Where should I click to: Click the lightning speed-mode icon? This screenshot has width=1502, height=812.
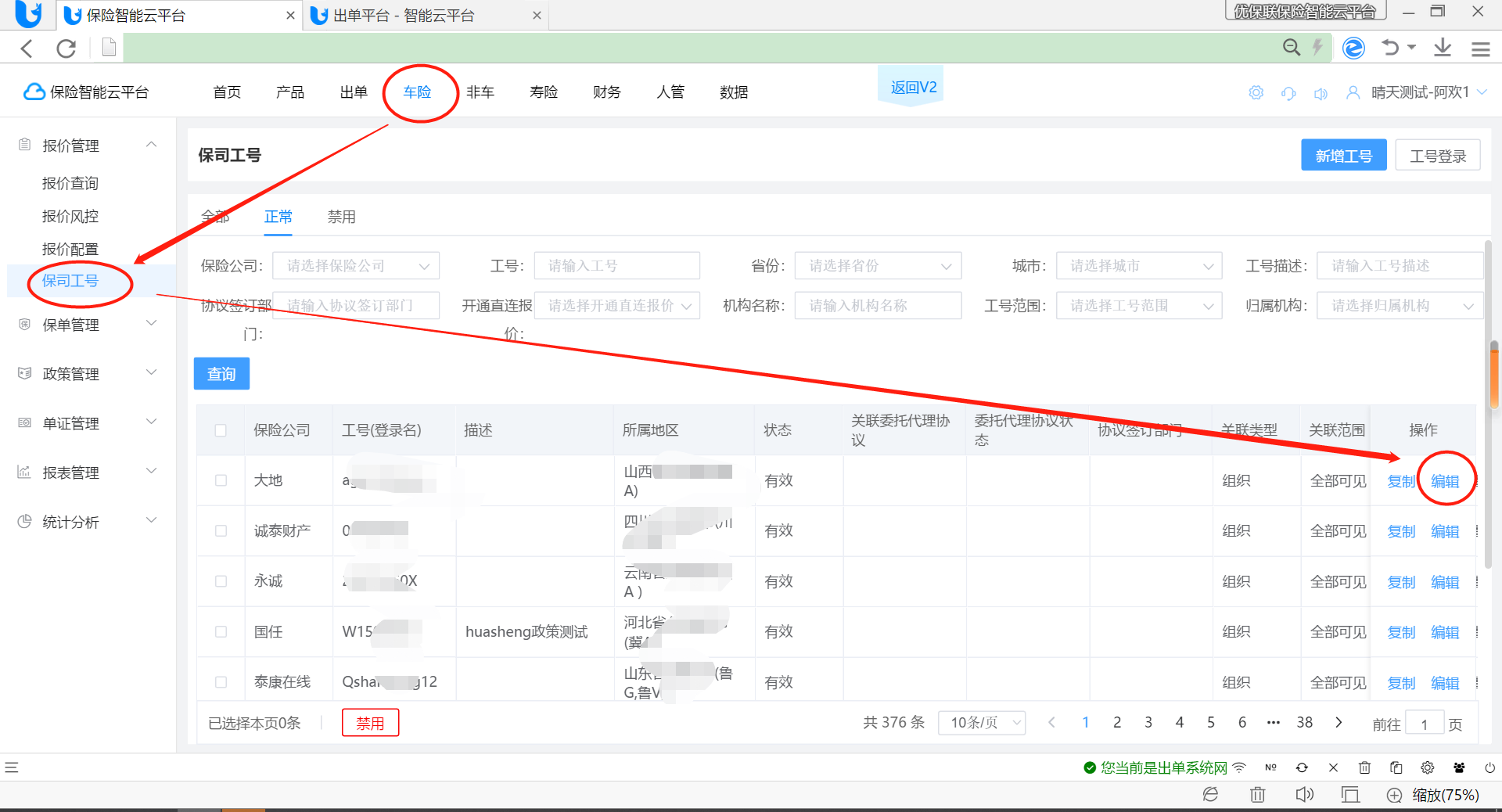[1318, 48]
